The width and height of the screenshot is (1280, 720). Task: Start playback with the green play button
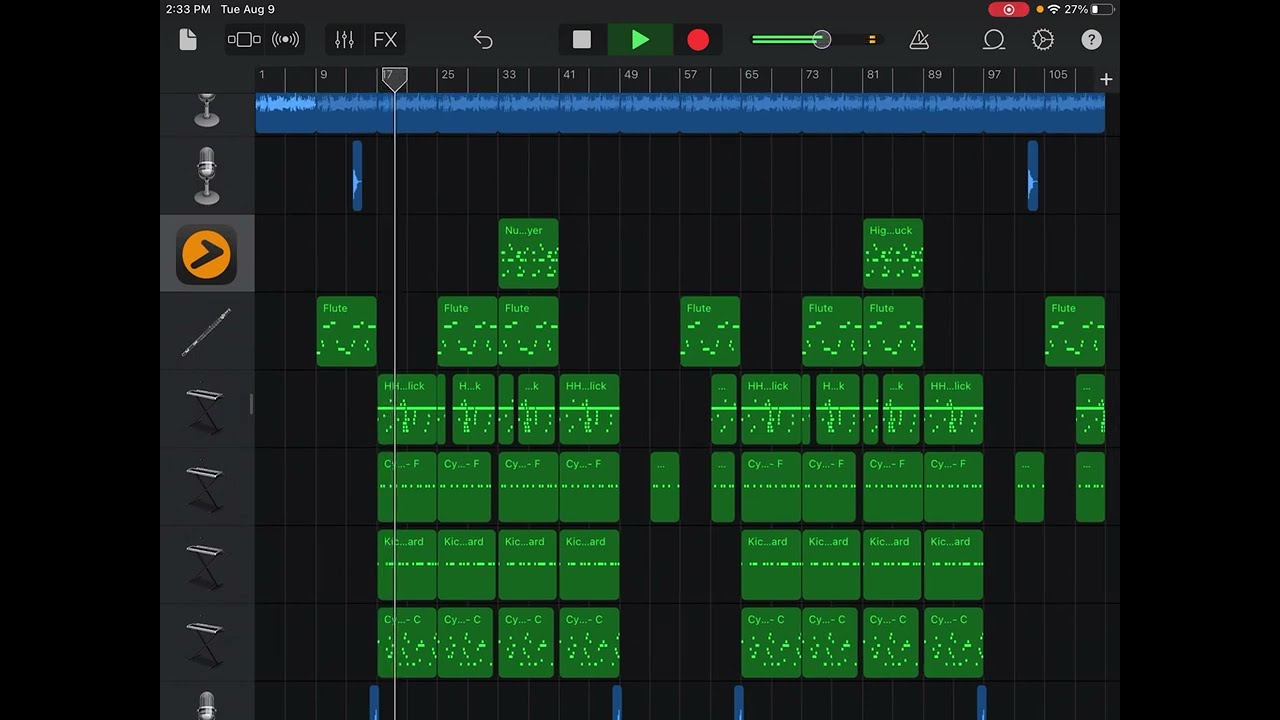coord(640,40)
